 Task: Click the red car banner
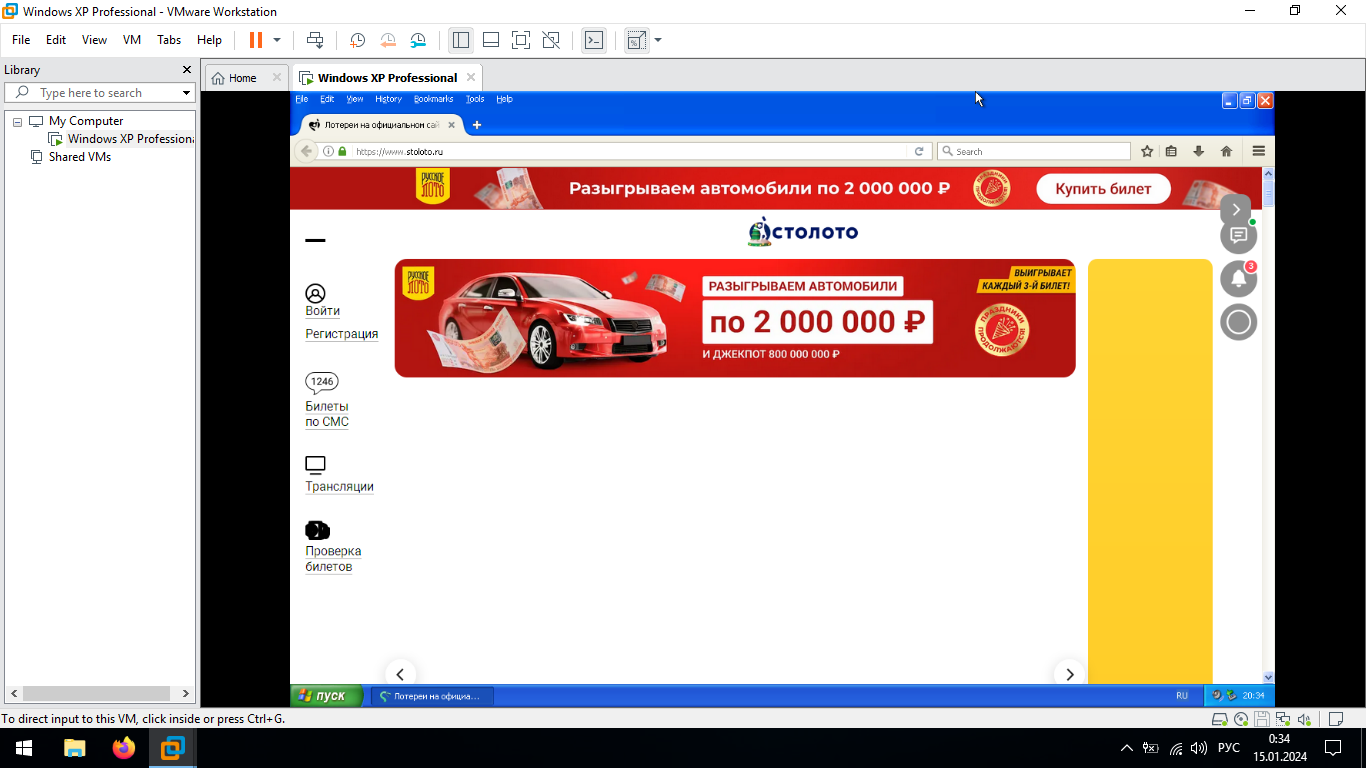point(735,318)
